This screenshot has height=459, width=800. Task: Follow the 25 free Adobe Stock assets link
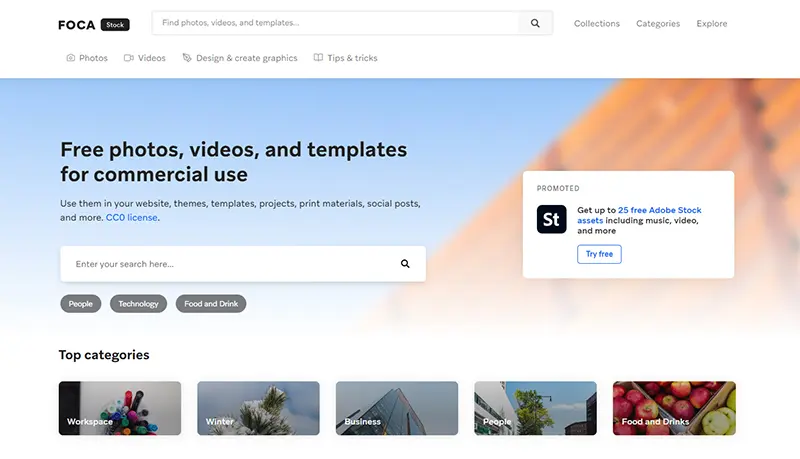pyautogui.click(x=639, y=215)
